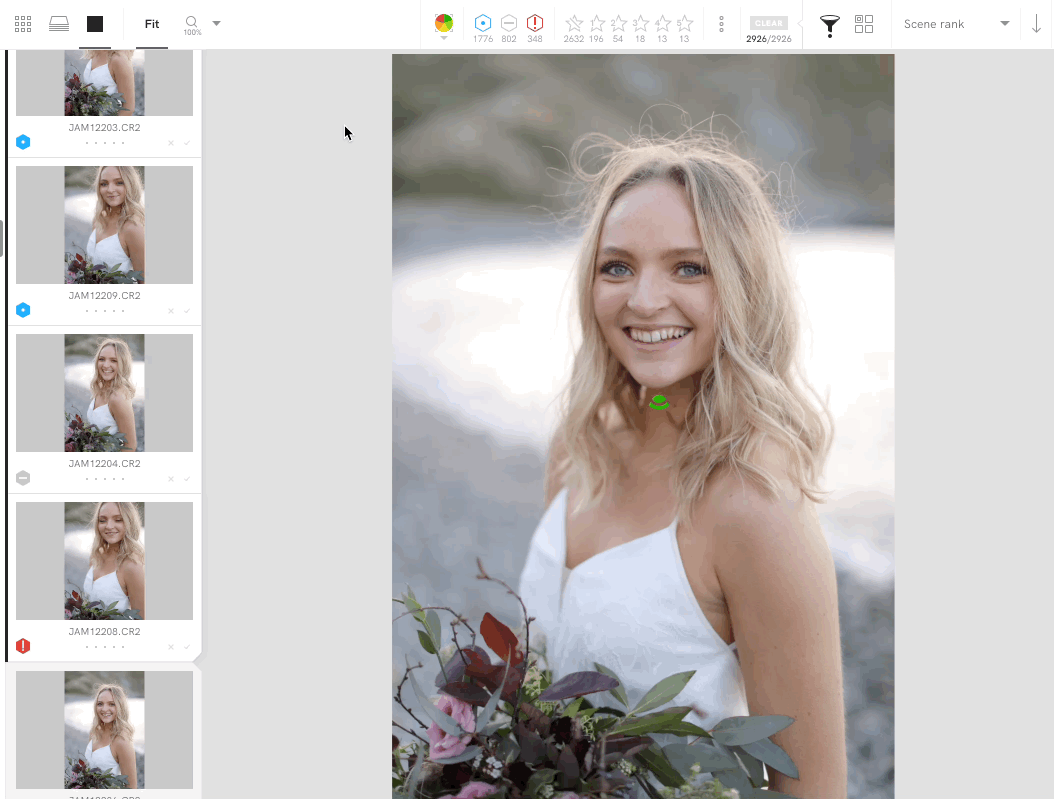
Task: Open the three-dot more filters menu
Action: [x=721, y=24]
